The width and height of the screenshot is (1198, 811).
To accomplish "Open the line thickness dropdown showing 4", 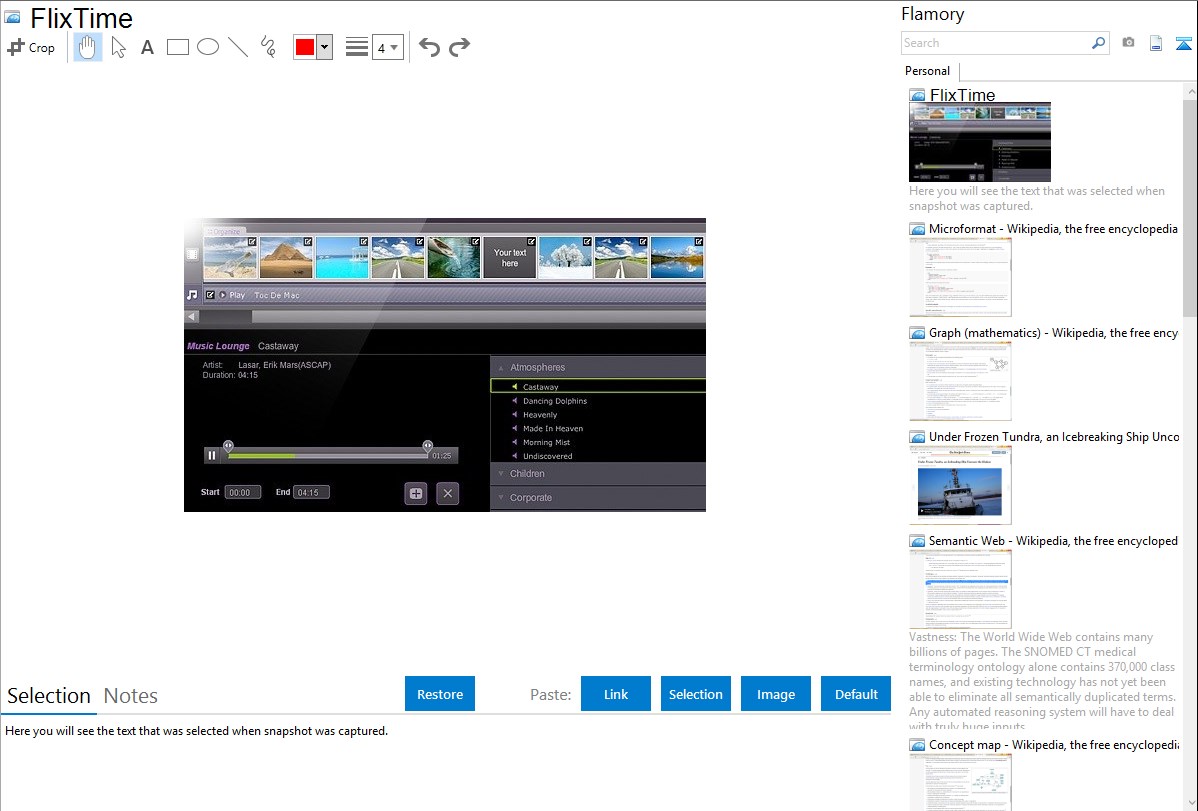I will coord(387,47).
